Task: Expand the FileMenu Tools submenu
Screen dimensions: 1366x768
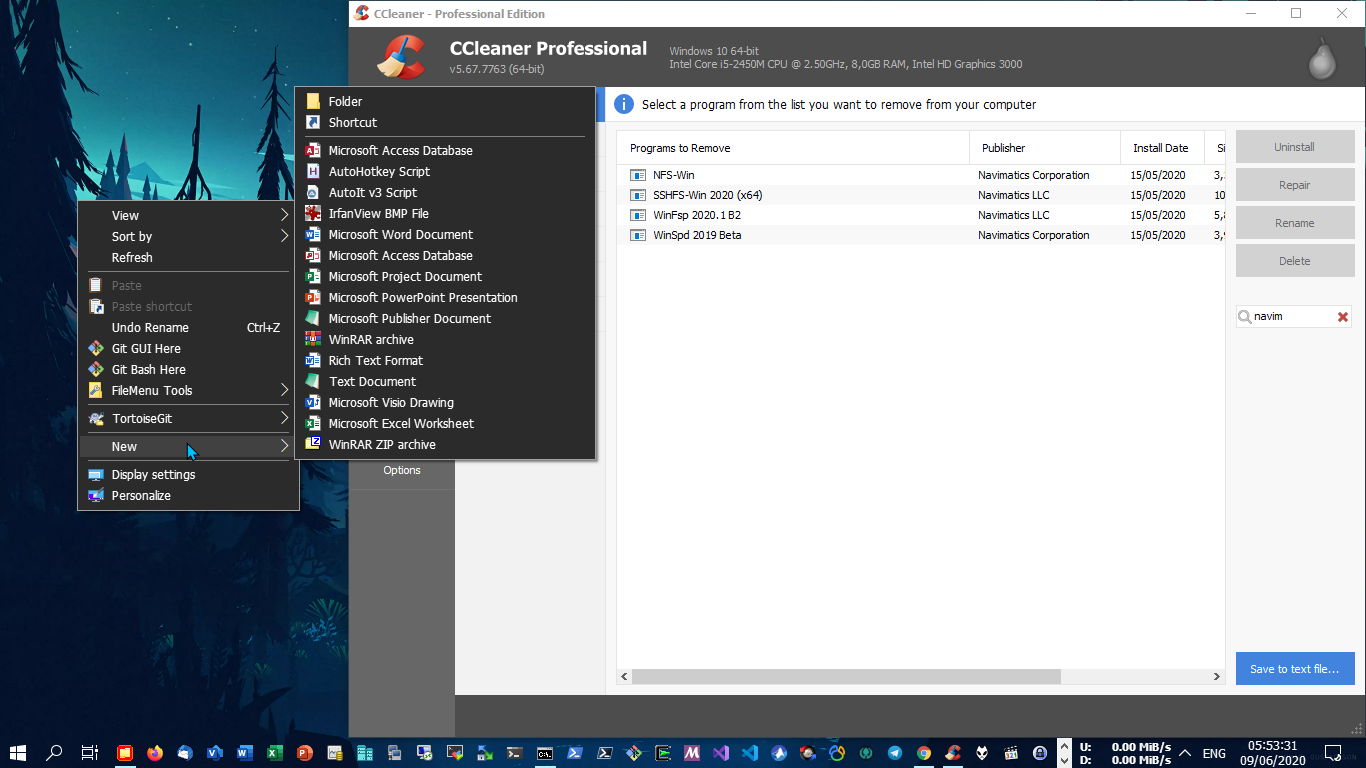Action: coord(188,390)
